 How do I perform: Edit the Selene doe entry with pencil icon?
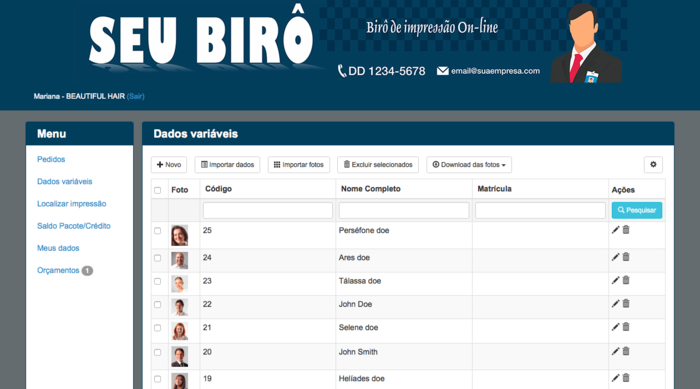[615, 327]
